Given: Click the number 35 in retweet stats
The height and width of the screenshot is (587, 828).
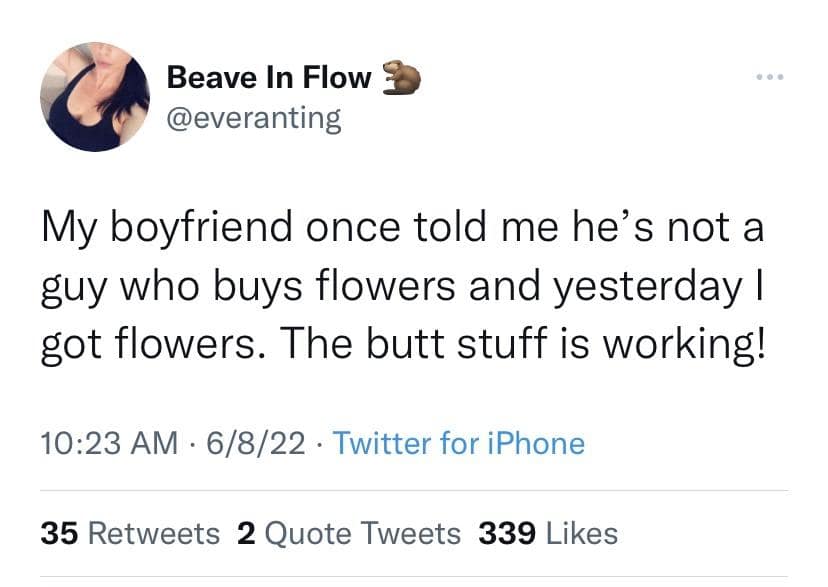Looking at the screenshot, I should (x=60, y=533).
